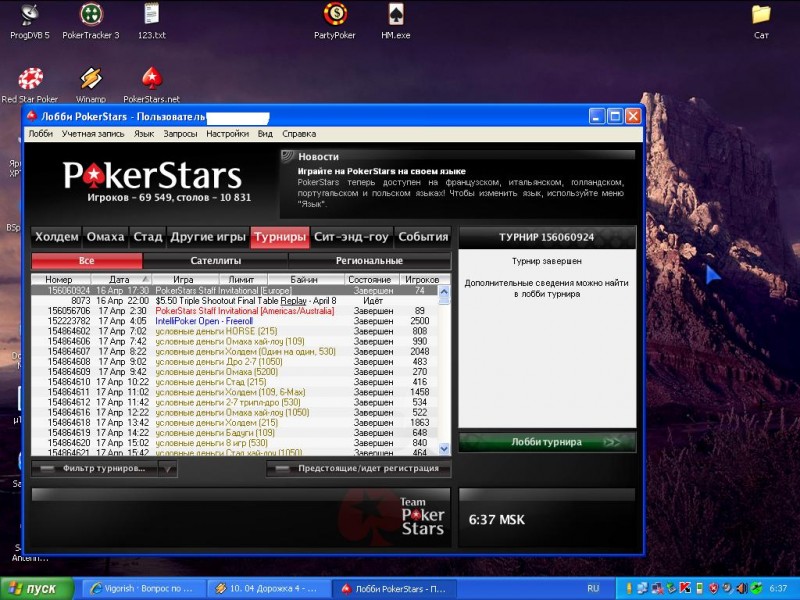Open the Запросы menu
This screenshot has height=600, width=800.
(x=180, y=134)
